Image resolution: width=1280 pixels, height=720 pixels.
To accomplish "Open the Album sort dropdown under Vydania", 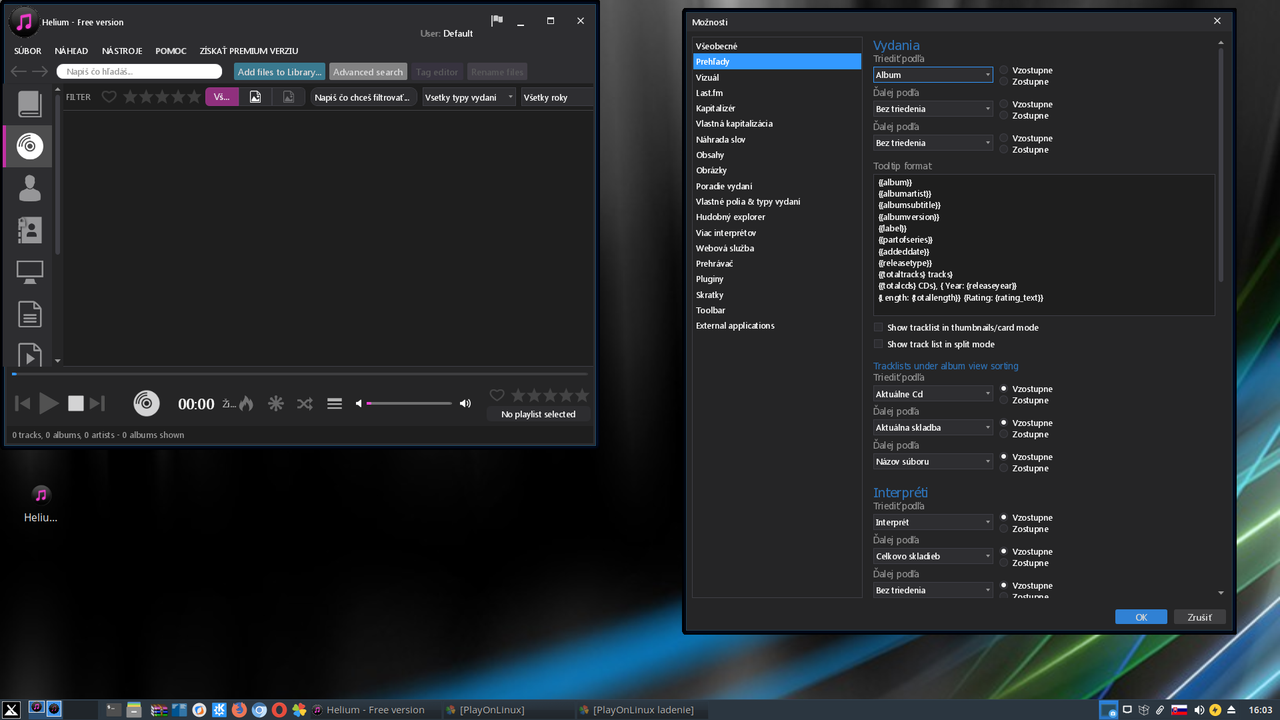I will point(933,75).
